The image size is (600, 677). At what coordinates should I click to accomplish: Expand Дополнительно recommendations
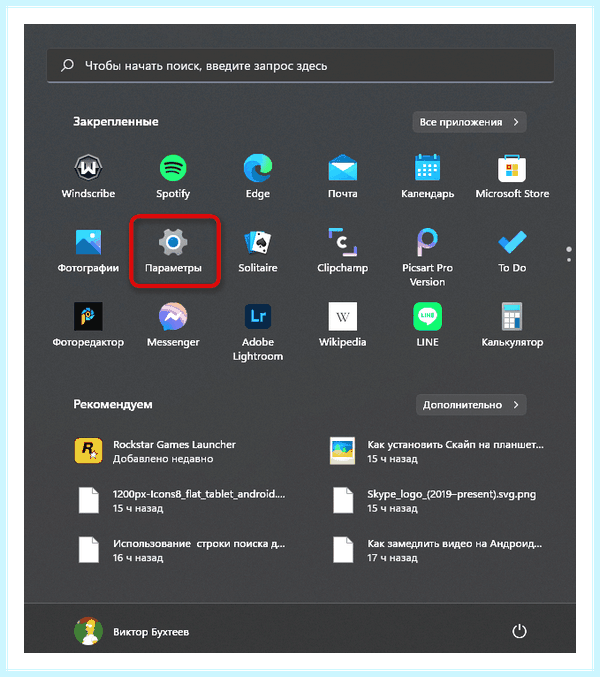471,405
